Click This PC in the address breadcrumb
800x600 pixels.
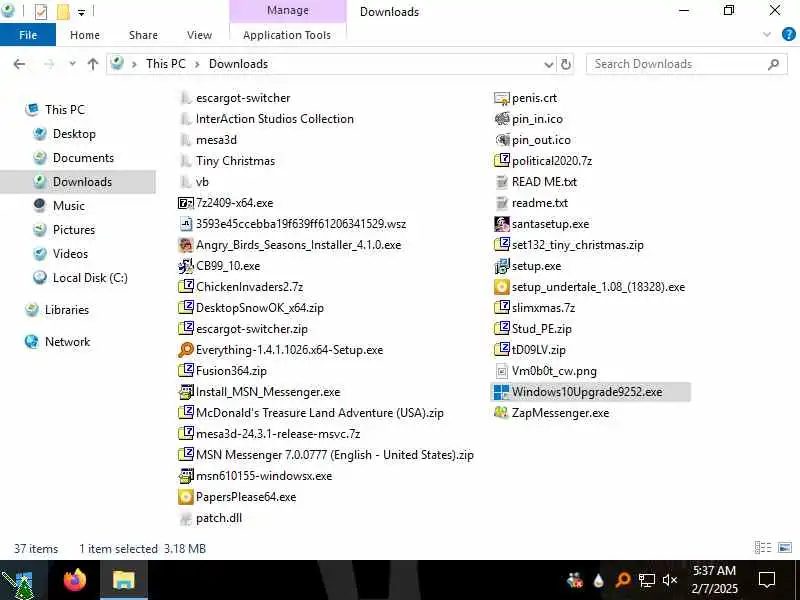[x=165, y=64]
